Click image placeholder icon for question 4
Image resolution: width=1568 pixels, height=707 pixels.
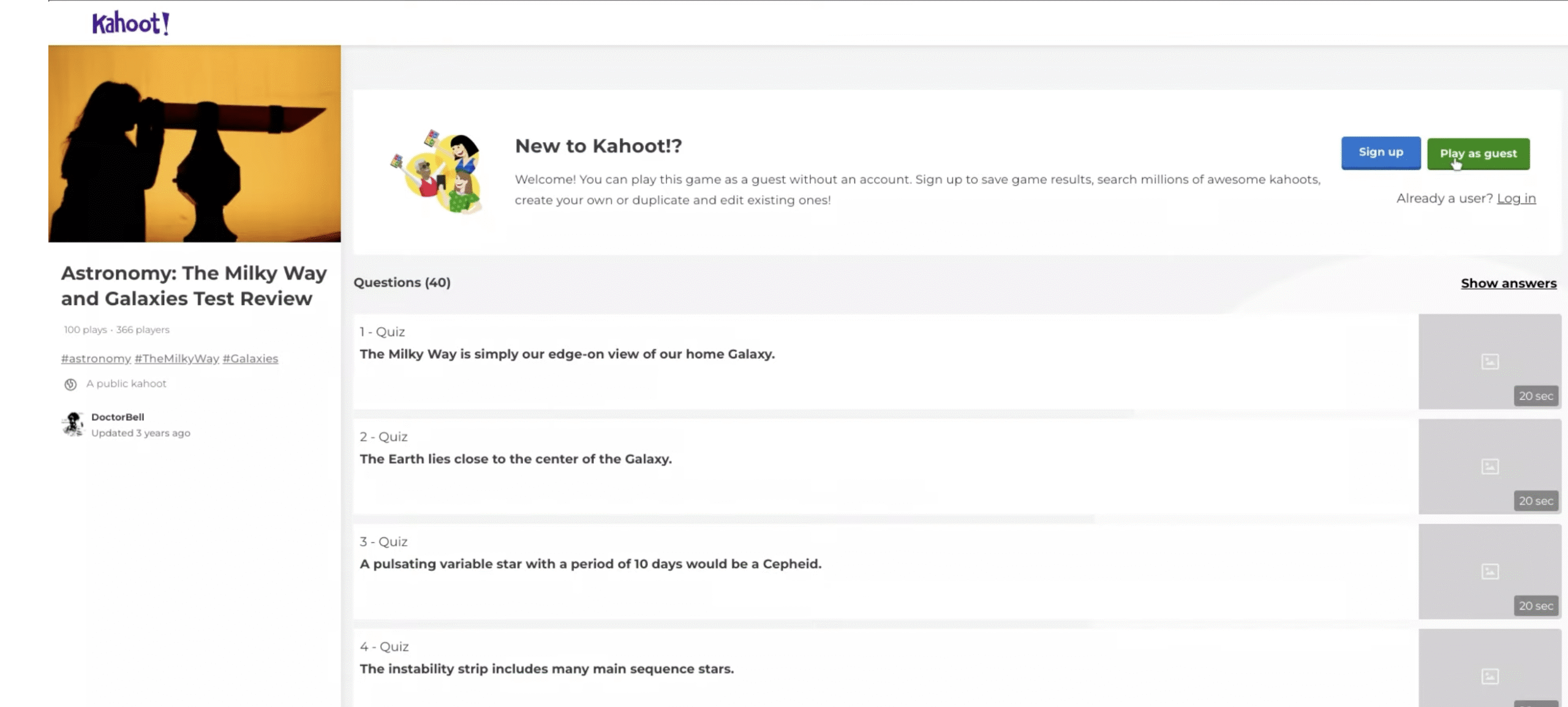click(1490, 676)
